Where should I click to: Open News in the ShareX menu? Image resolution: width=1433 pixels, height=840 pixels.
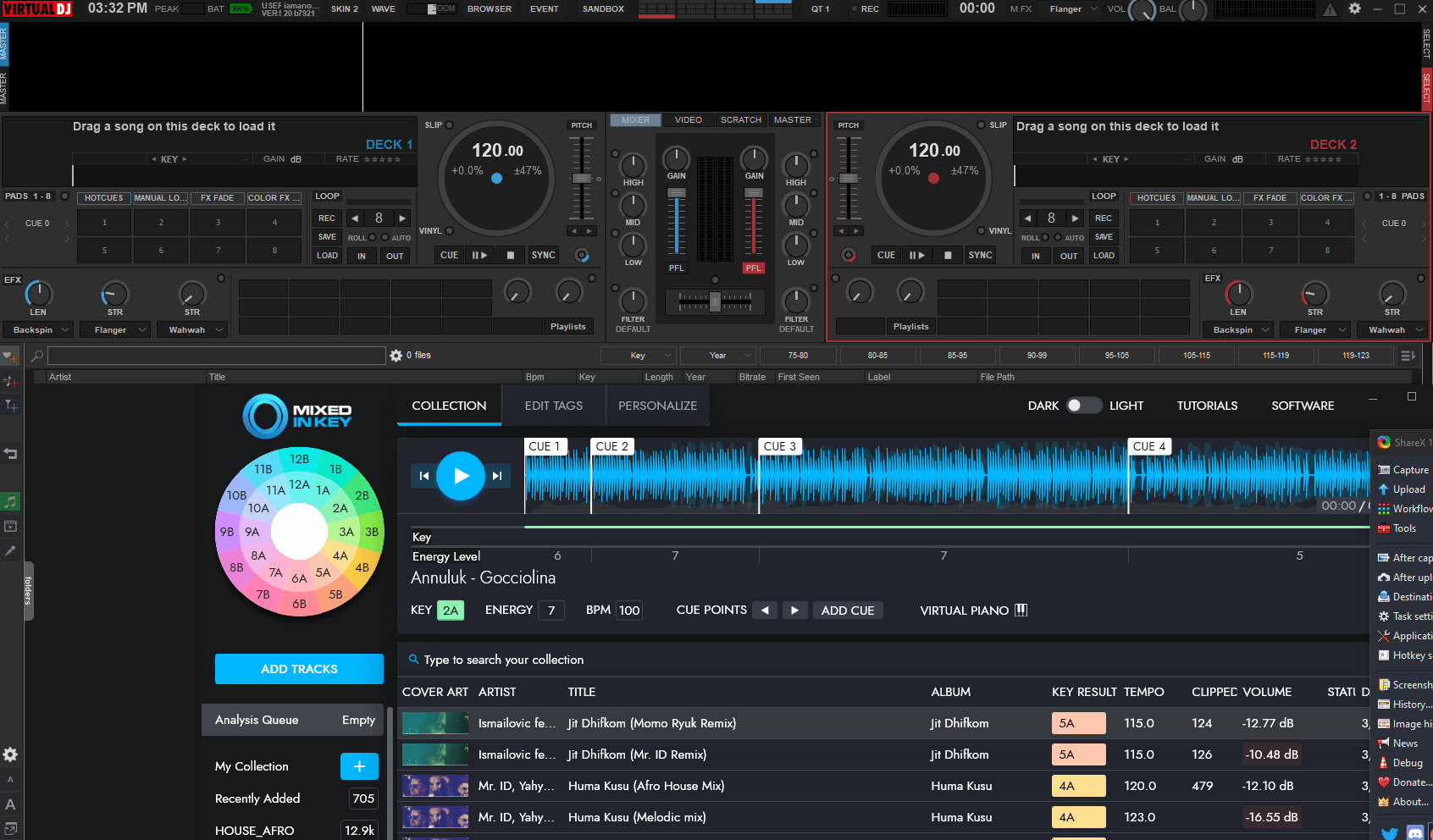coord(1398,743)
